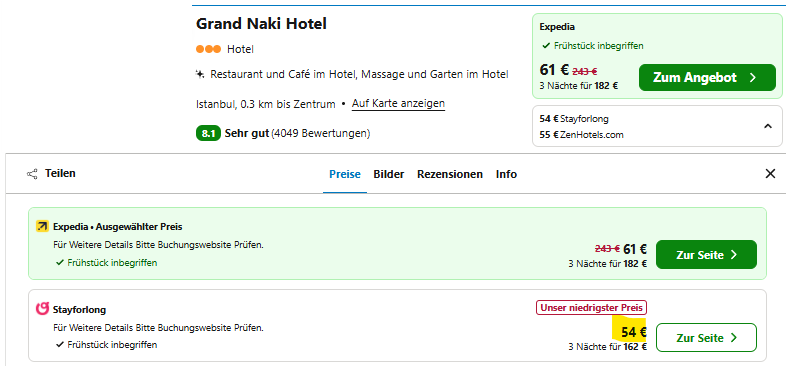Open Stayforlong offer via Zur Seite
The height and width of the screenshot is (366, 786).
[706, 338]
